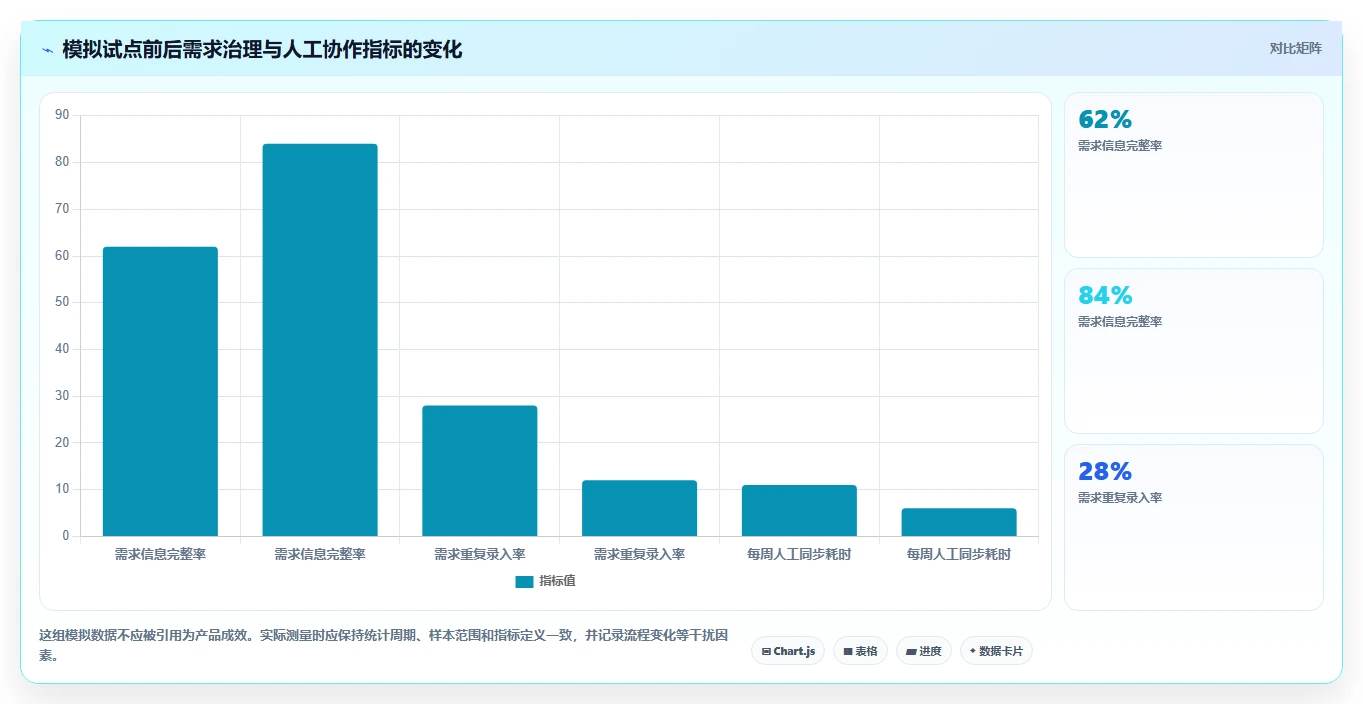Click the y-axis value 90
This screenshot has height=704, width=1363.
click(62, 115)
